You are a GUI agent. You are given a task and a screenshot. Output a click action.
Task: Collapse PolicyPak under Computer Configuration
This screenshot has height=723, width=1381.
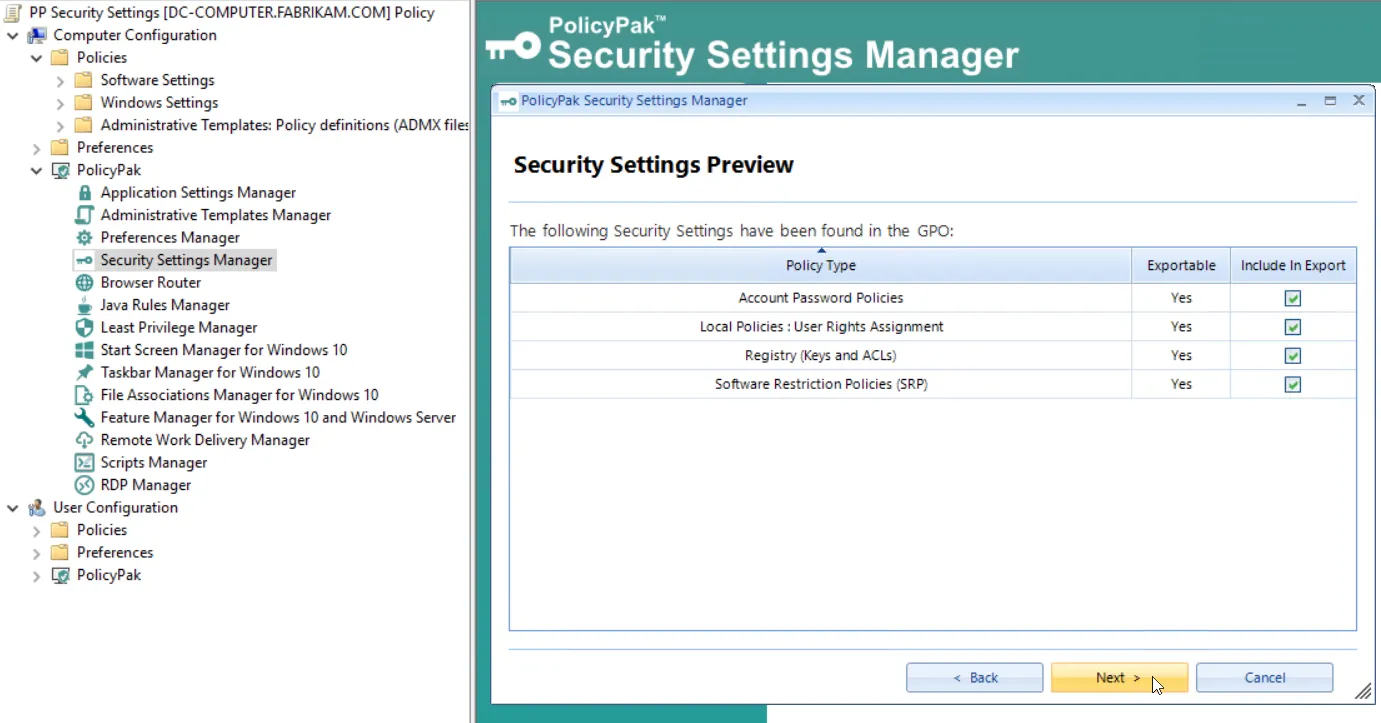pos(37,170)
